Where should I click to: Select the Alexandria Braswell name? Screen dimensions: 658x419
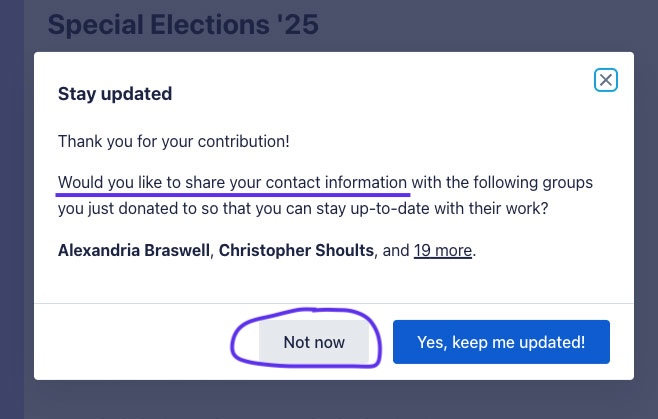coord(134,250)
